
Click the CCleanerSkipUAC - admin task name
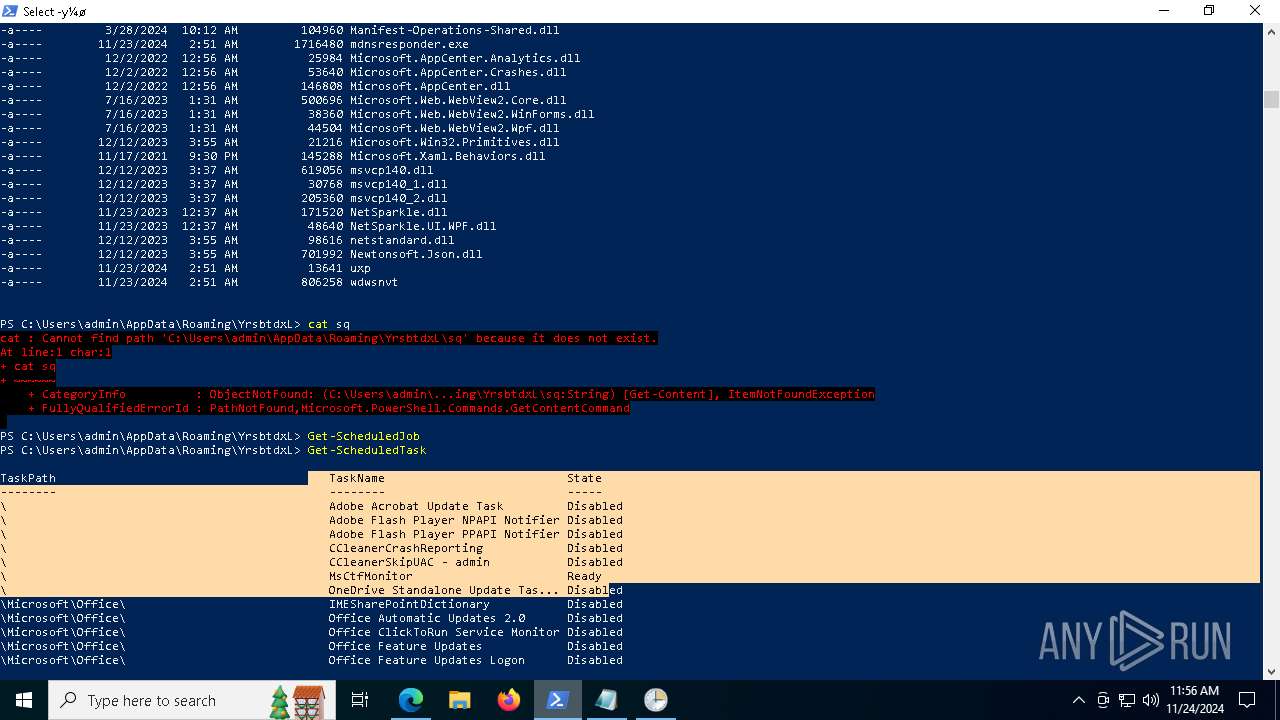[409, 562]
